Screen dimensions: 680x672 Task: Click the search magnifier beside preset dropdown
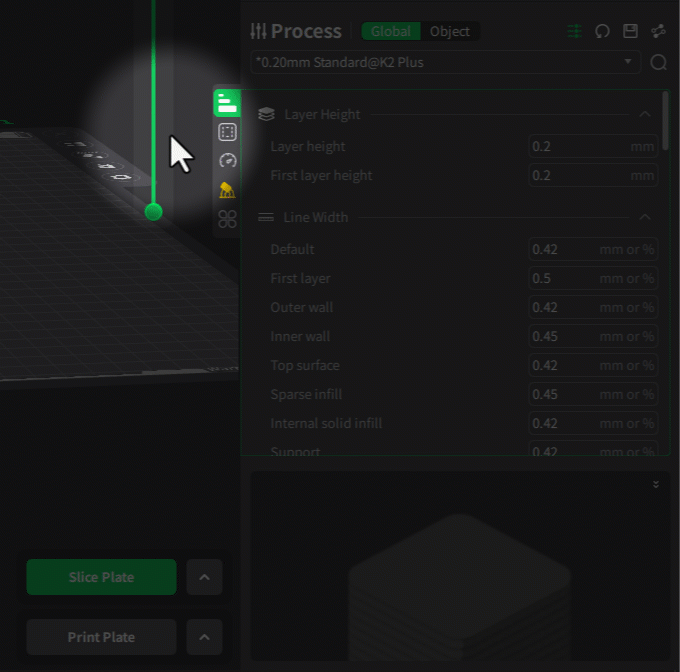(x=658, y=62)
